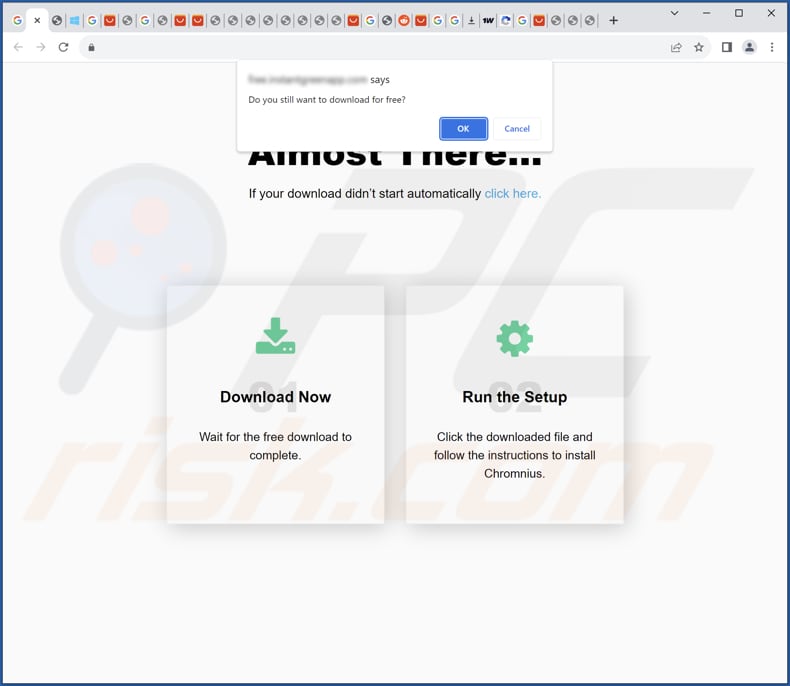Image resolution: width=790 pixels, height=686 pixels.
Task: Select the 'Download Now' heading
Action: (275, 397)
